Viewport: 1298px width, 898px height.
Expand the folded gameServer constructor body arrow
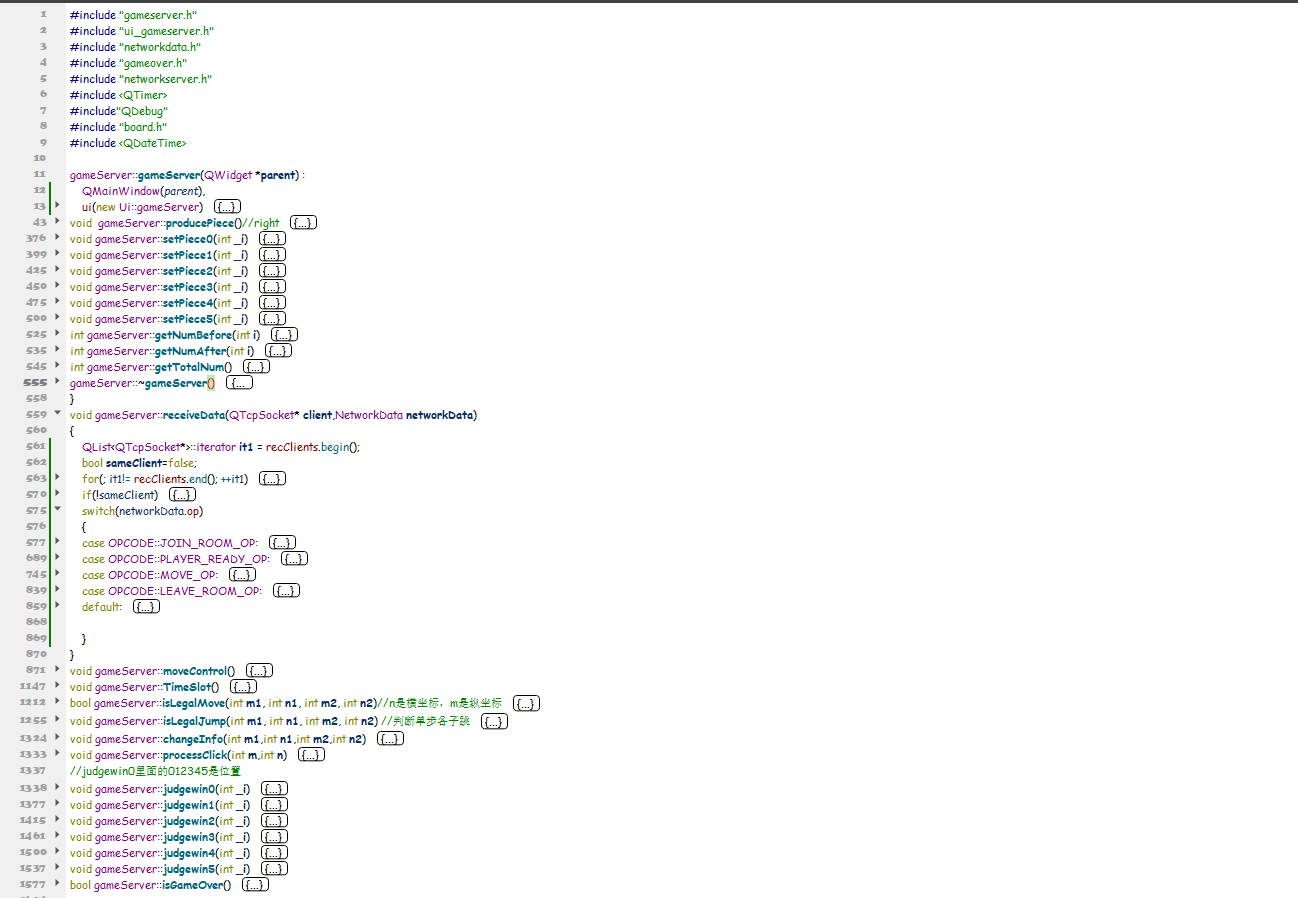58,206
